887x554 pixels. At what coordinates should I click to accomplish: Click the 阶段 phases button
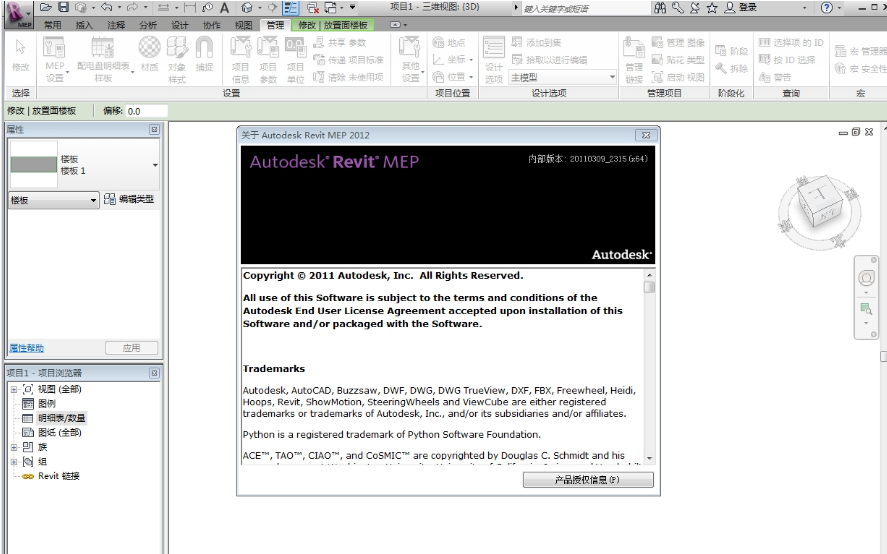click(731, 51)
